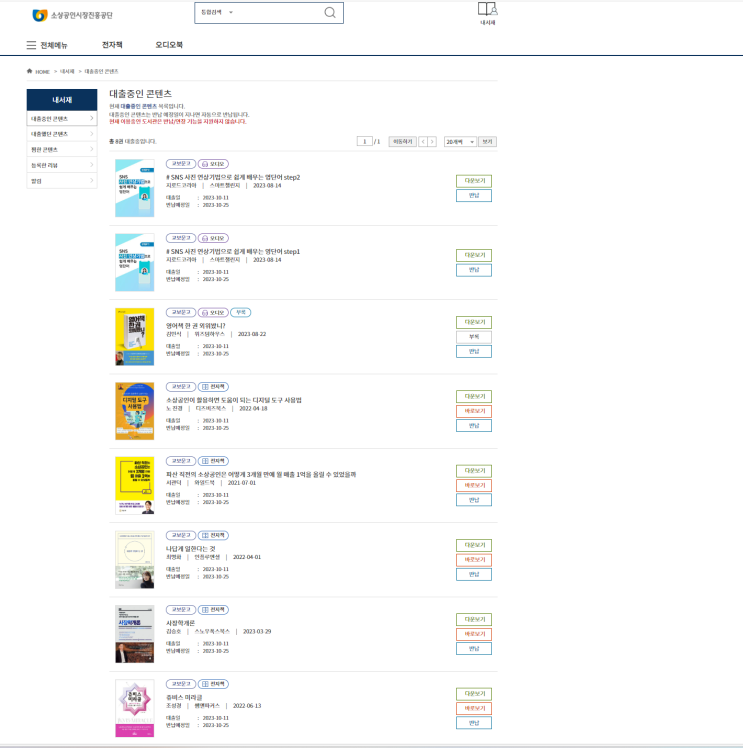Open 디지털 도구 사용법 title link
The image size is (743, 748).
tap(234, 400)
